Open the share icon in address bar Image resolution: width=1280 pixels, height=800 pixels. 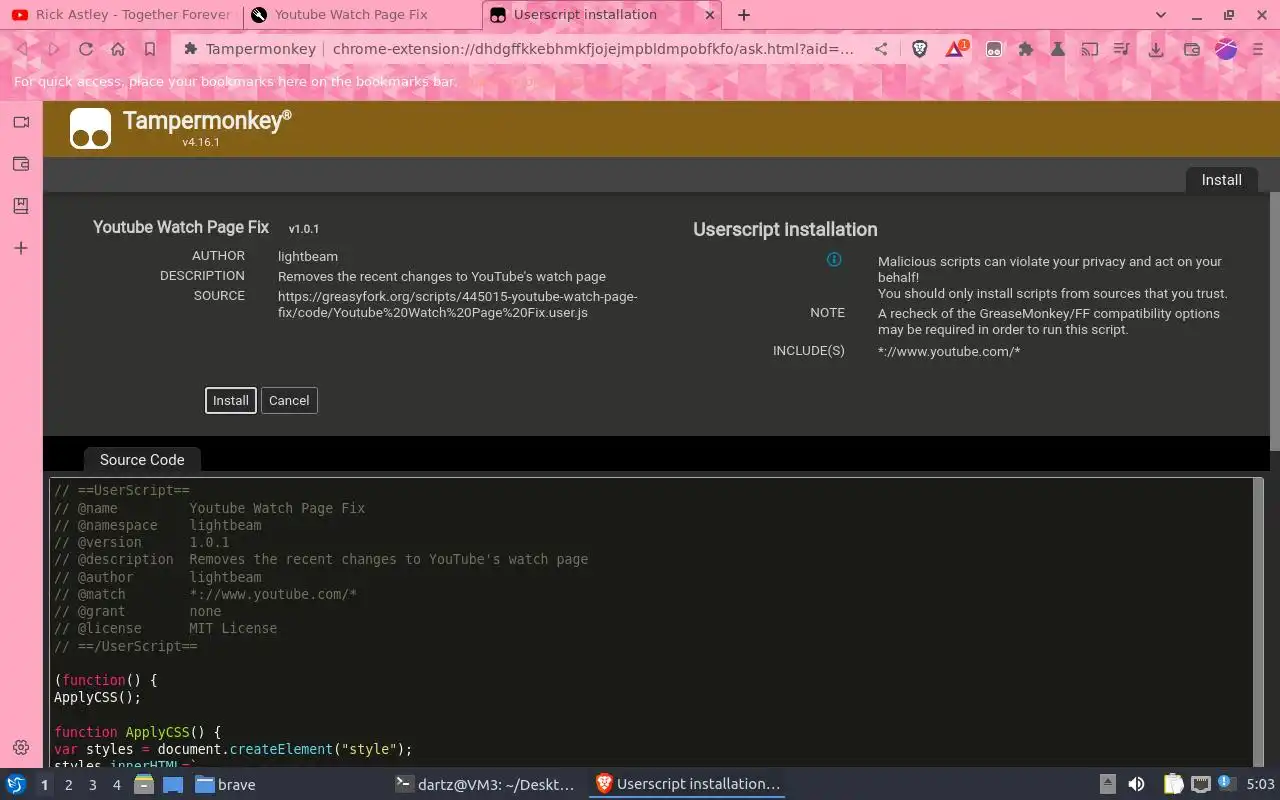(x=881, y=49)
